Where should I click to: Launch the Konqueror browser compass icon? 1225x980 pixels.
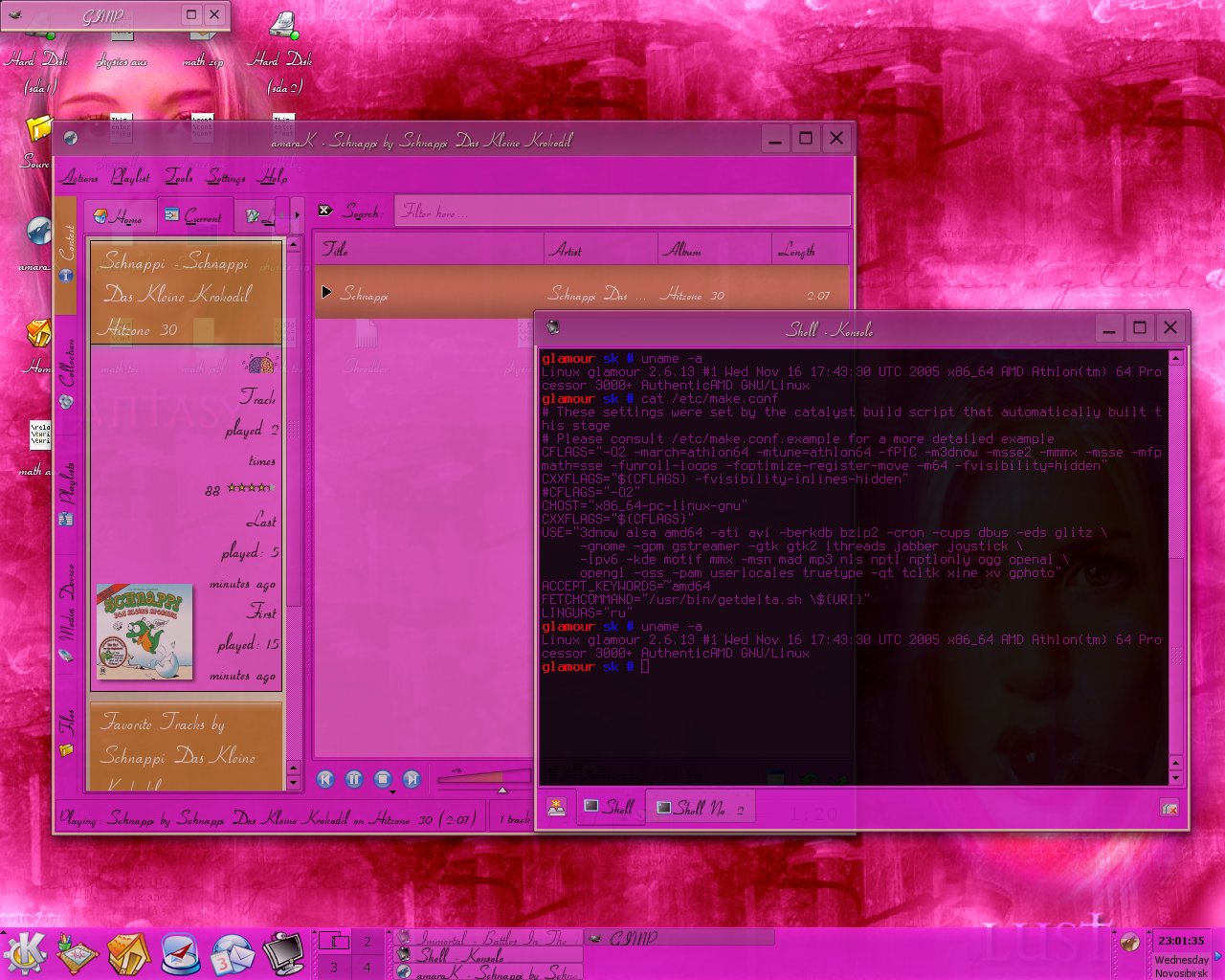[180, 954]
